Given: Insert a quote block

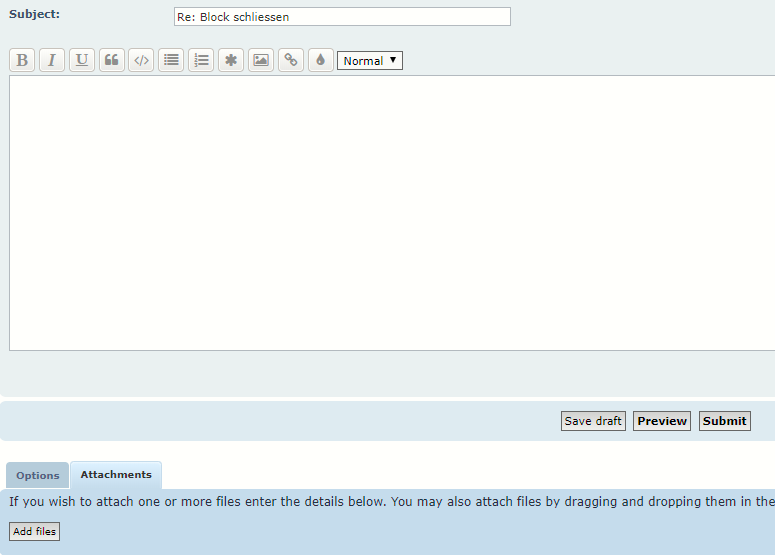Looking at the screenshot, I should pos(112,60).
